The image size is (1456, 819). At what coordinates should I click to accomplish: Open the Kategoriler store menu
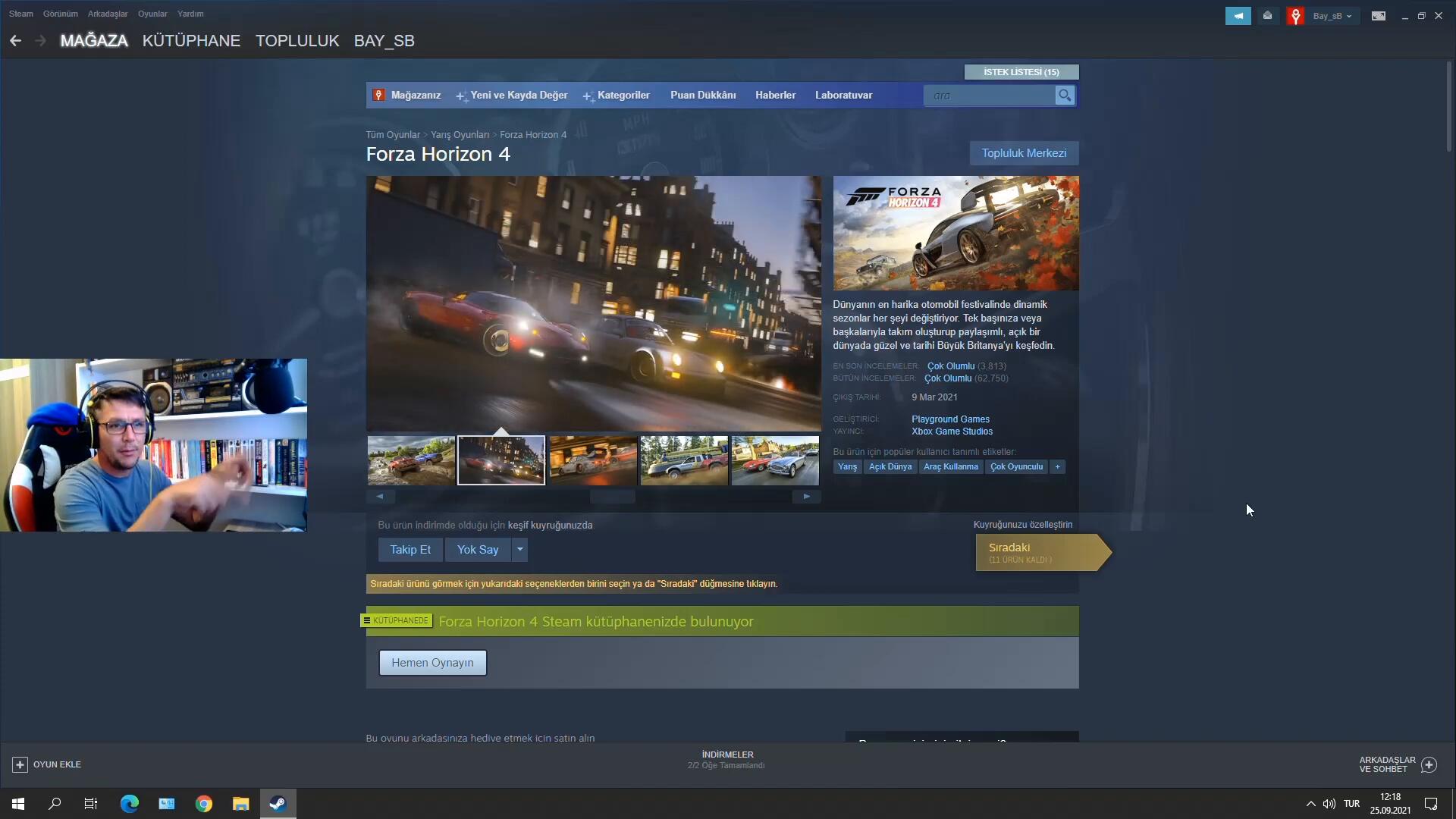click(x=623, y=96)
